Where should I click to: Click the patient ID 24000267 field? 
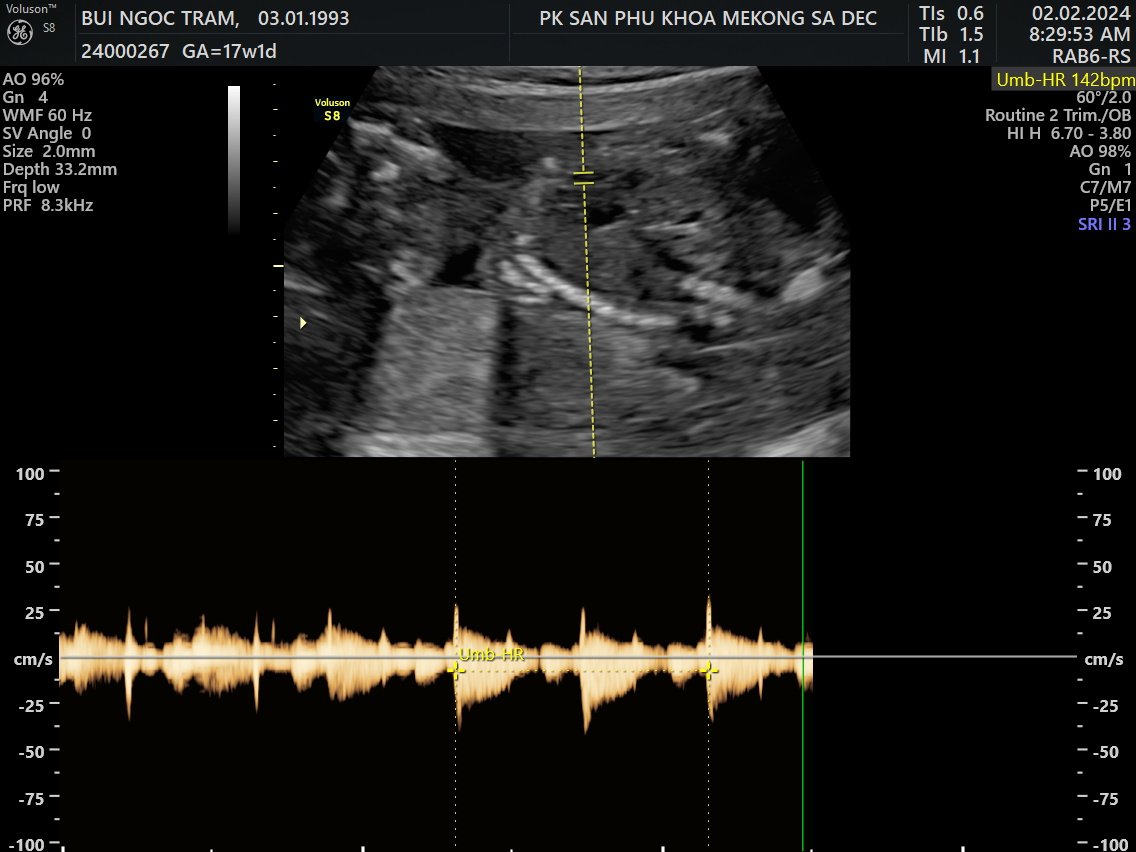click(x=124, y=50)
